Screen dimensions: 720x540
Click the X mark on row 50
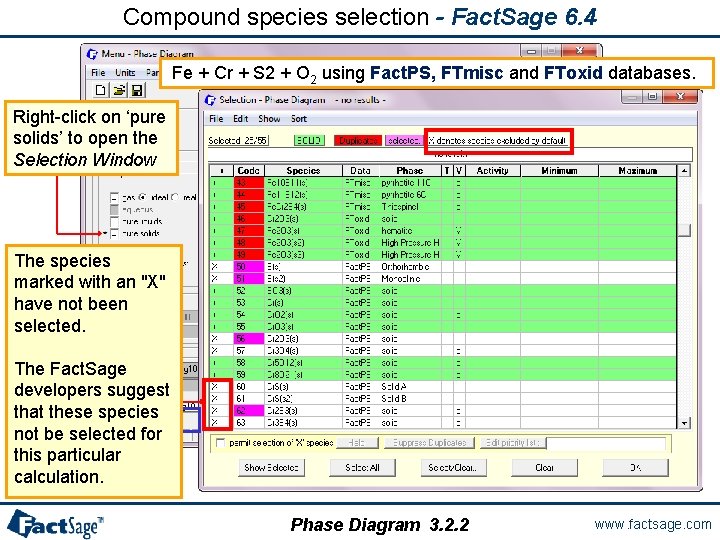214,267
